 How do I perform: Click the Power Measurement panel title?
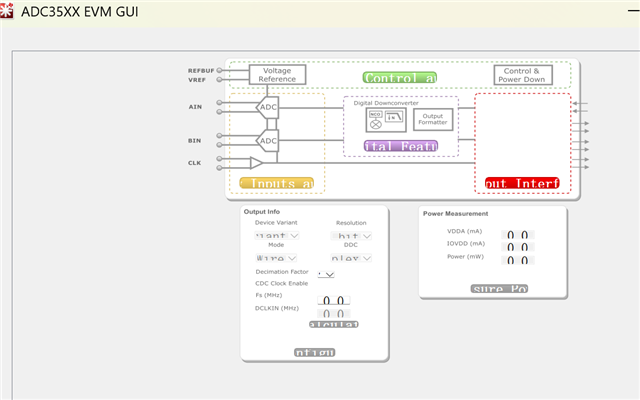(456, 213)
